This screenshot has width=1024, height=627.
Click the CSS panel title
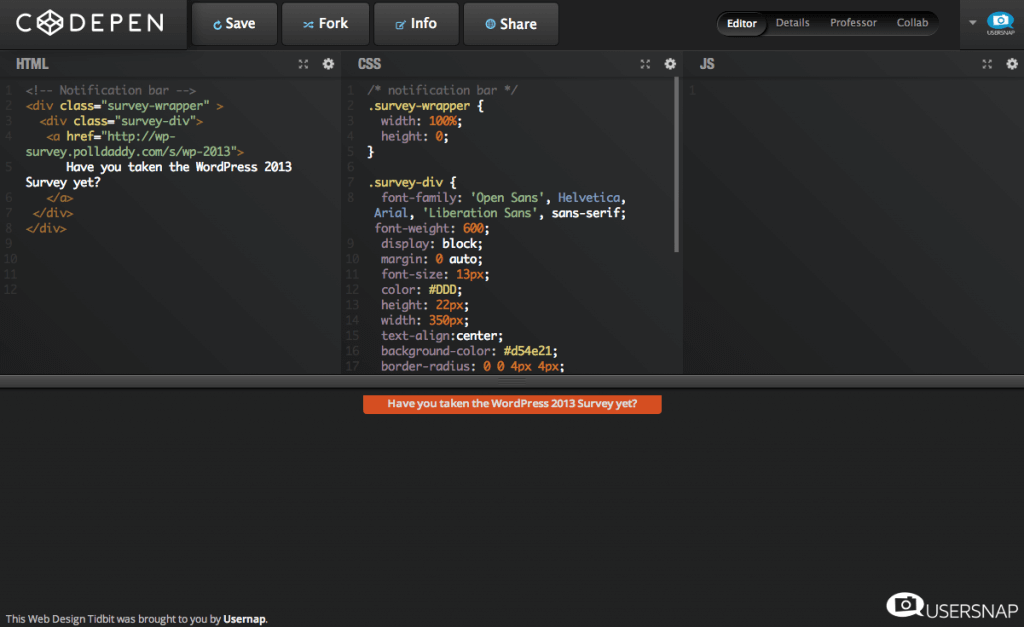click(x=369, y=64)
